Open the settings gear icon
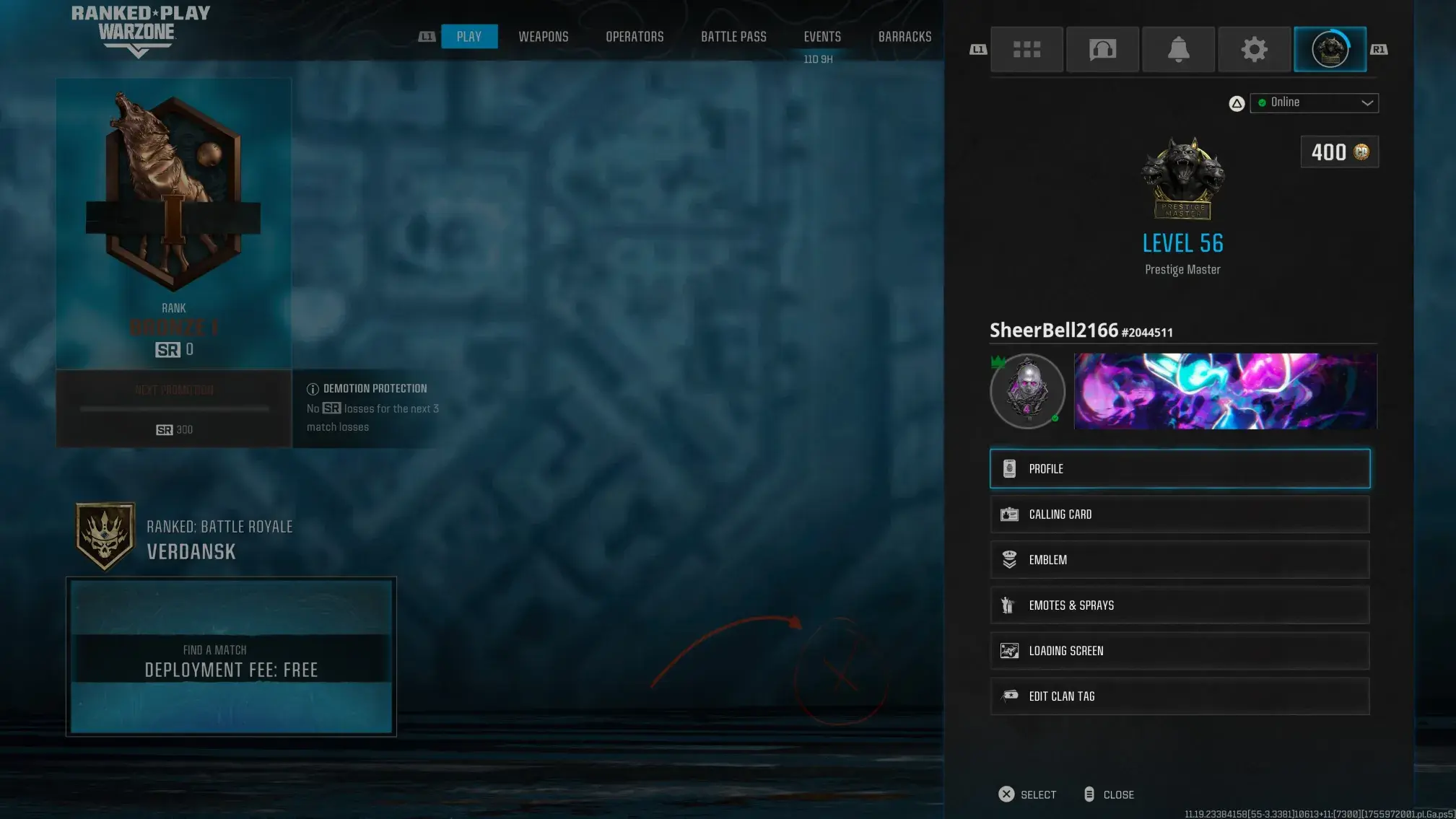The height and width of the screenshot is (819, 1456). pos(1254,49)
